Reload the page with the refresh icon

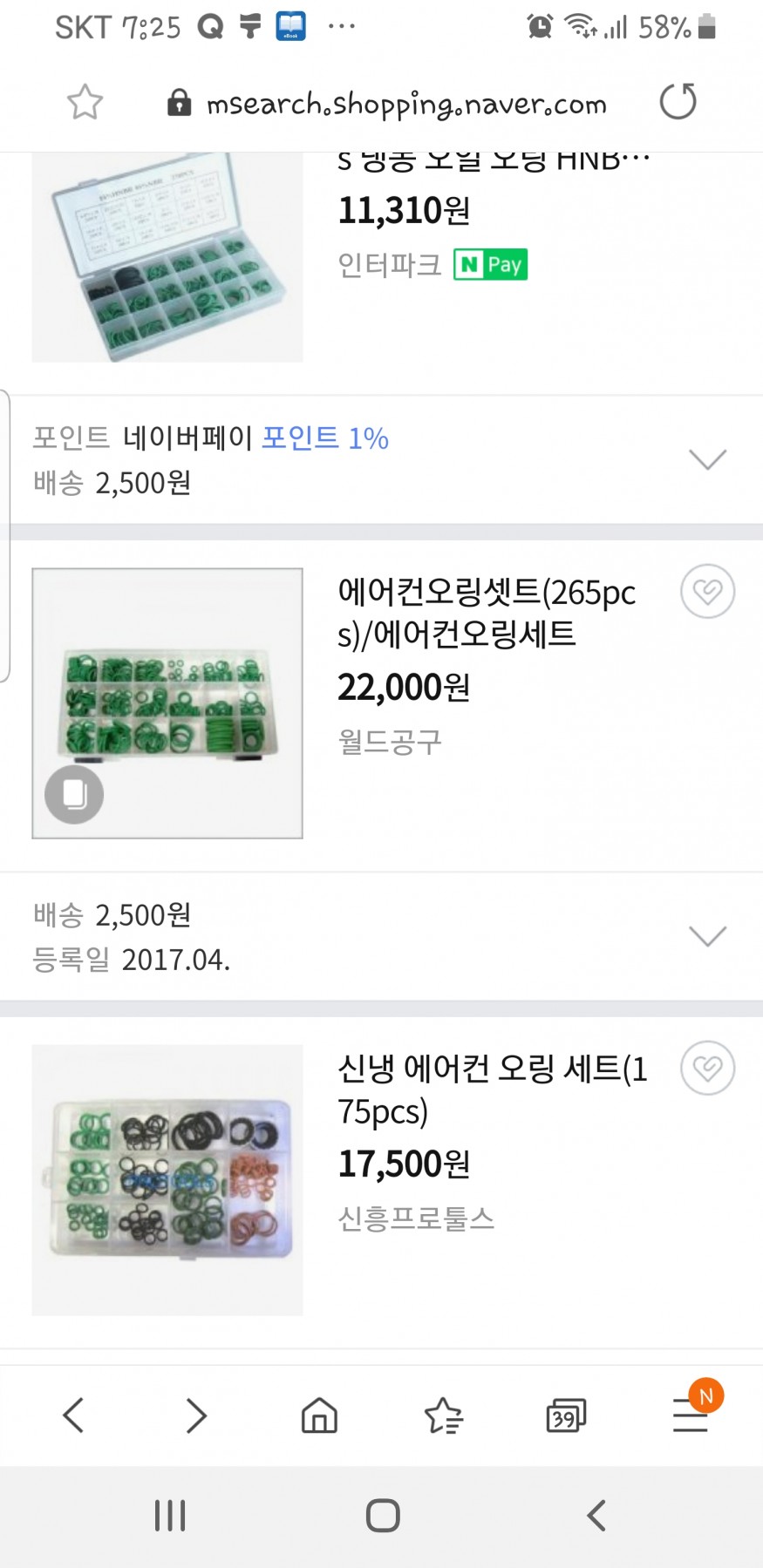point(678,102)
